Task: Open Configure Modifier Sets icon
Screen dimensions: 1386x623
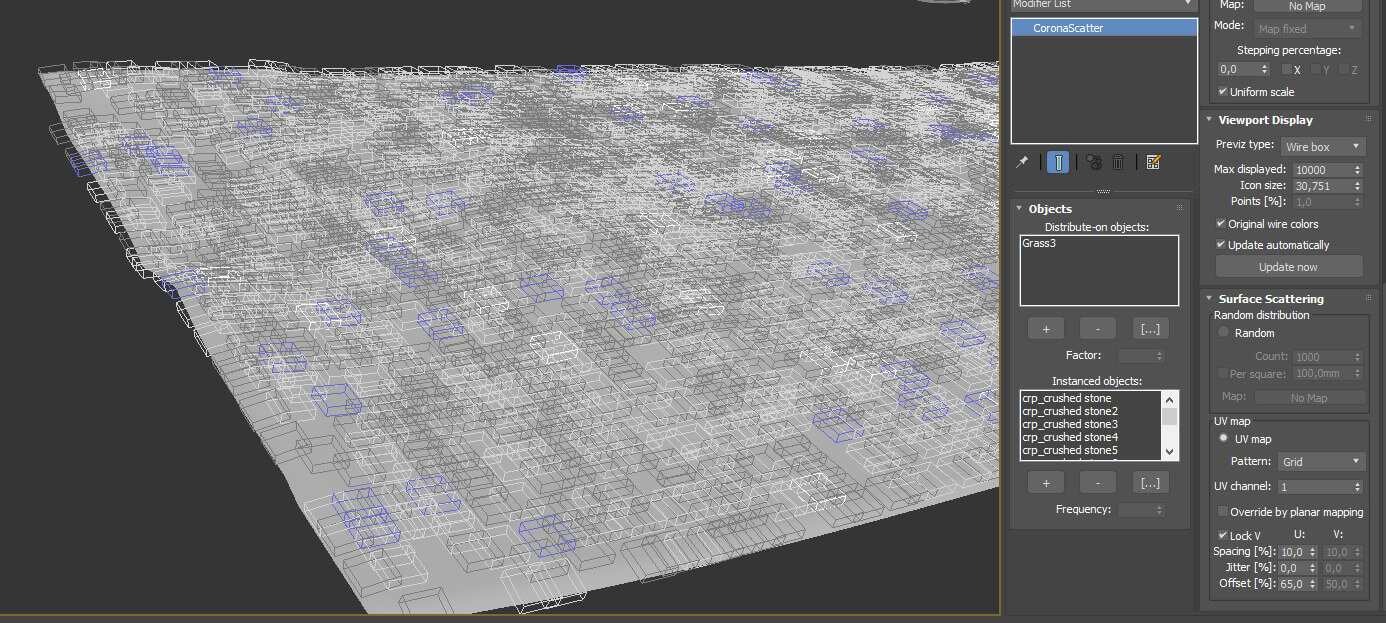Action: [x=1152, y=161]
